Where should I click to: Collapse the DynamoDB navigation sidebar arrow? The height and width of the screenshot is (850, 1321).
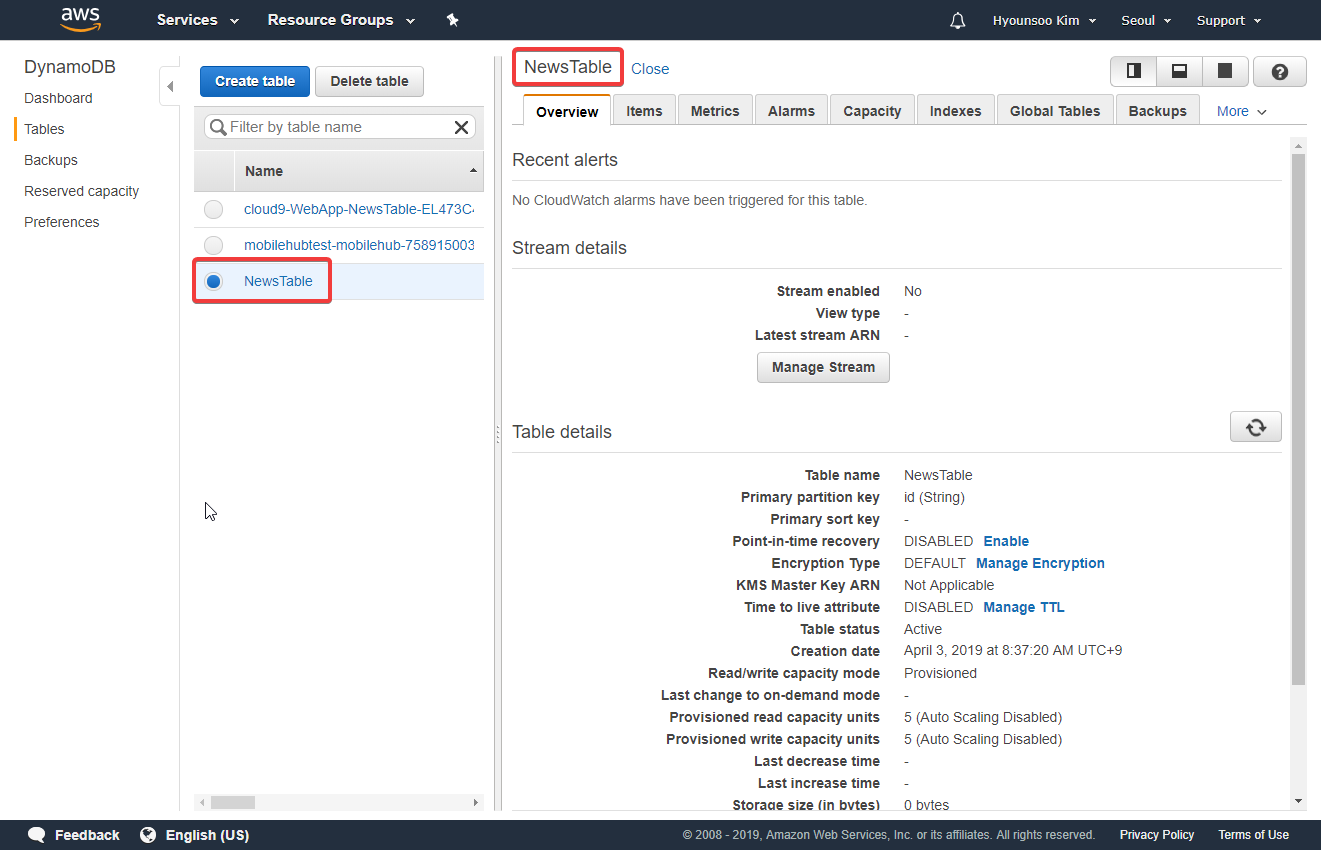point(169,87)
